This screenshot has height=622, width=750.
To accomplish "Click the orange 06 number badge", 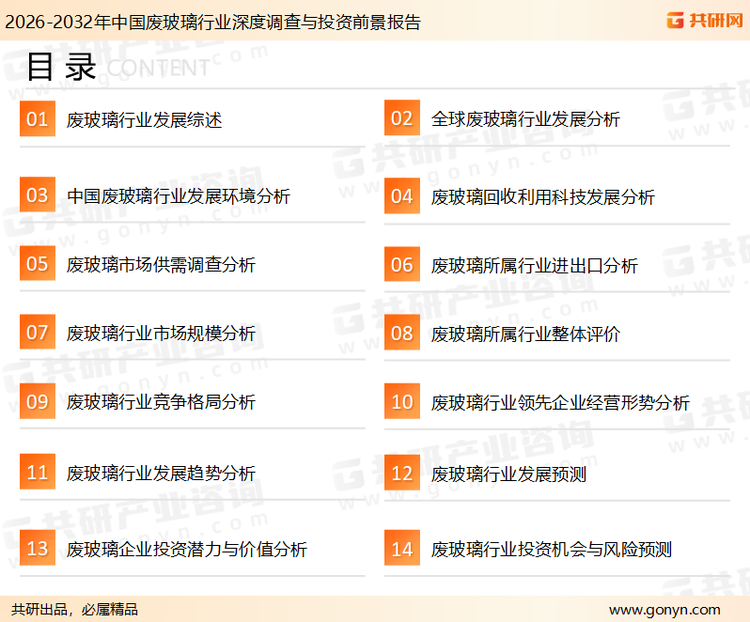I will pyautogui.click(x=402, y=264).
